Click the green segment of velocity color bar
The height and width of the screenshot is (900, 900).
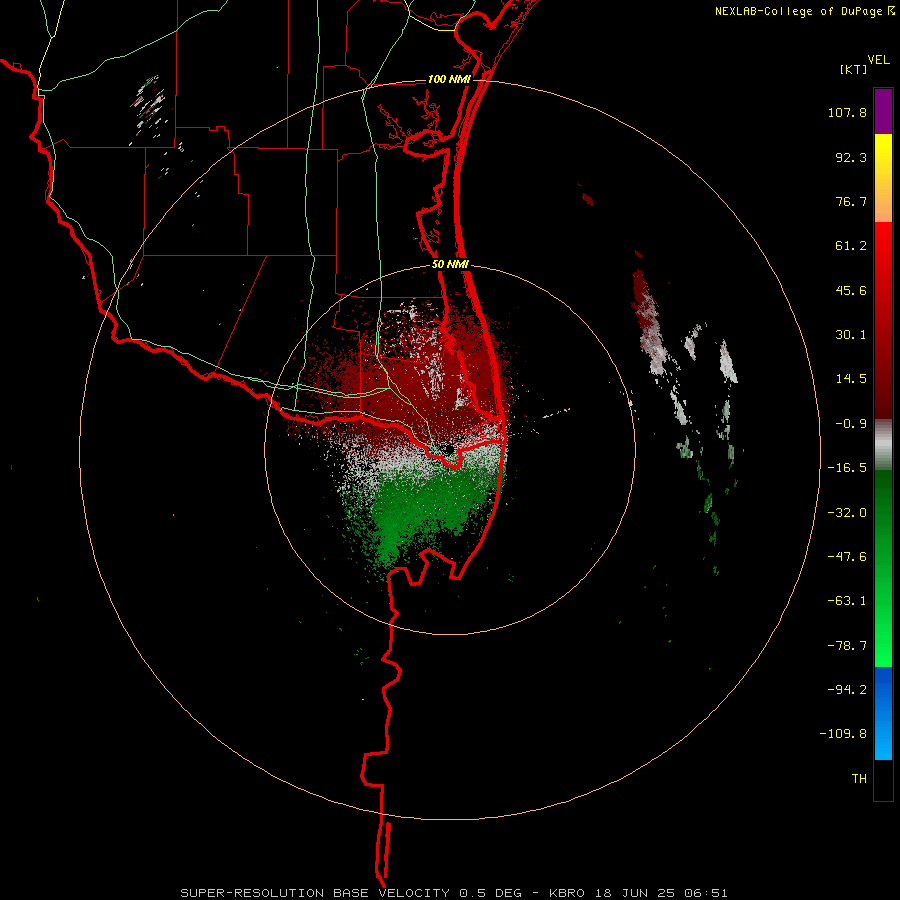pos(883,568)
